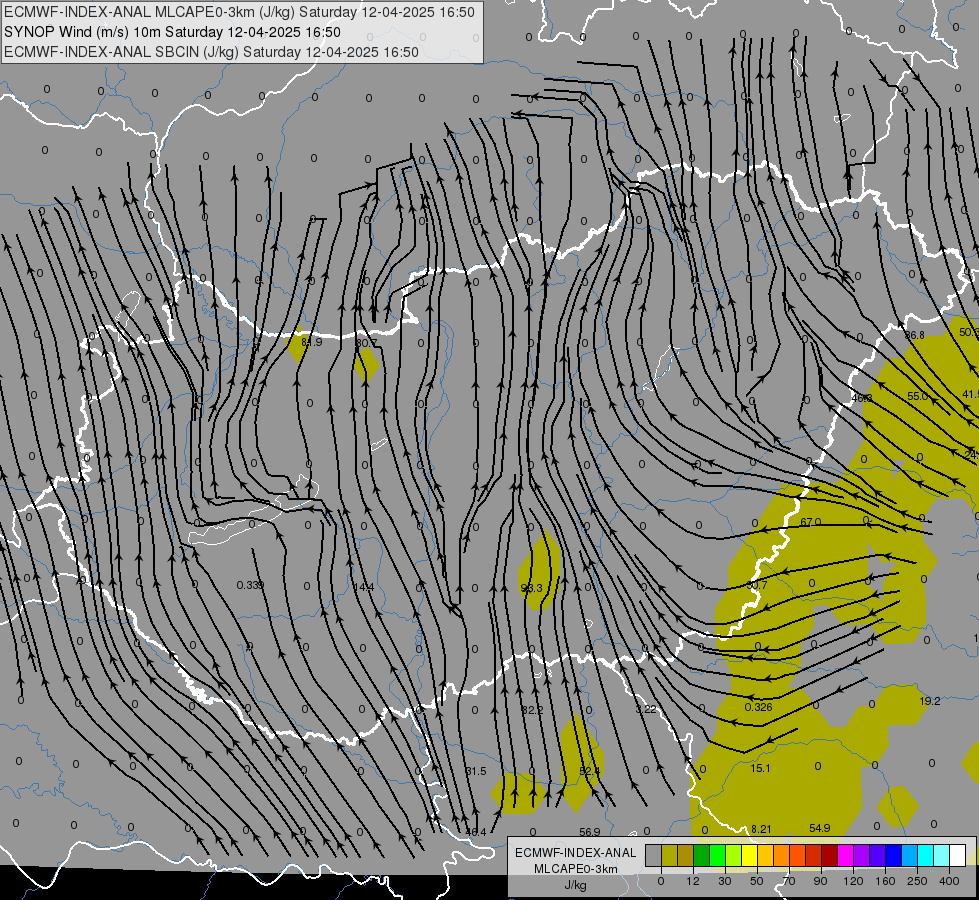Click the legend tick label 120
This screenshot has height=900, width=979.
tap(854, 881)
